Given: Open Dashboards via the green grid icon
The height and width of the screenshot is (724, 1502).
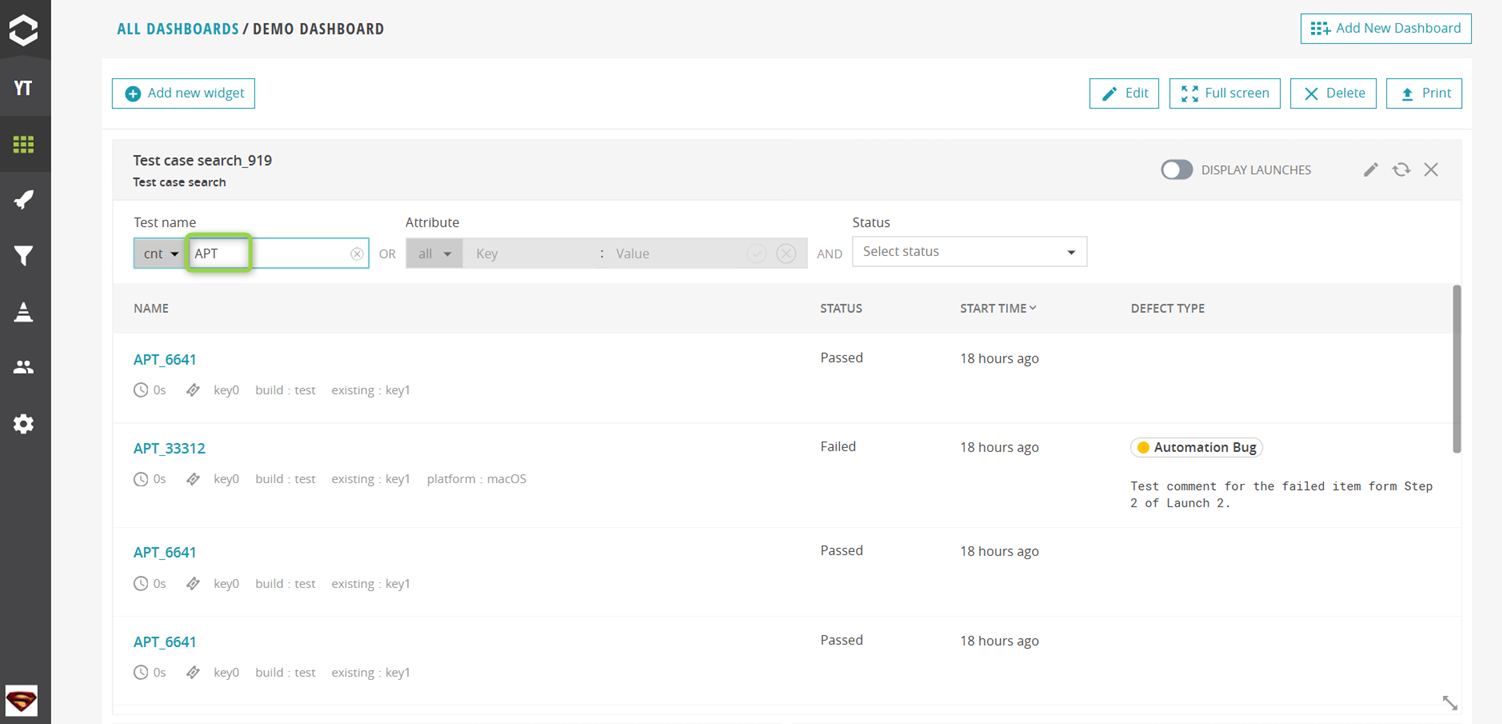Looking at the screenshot, I should [x=25, y=143].
